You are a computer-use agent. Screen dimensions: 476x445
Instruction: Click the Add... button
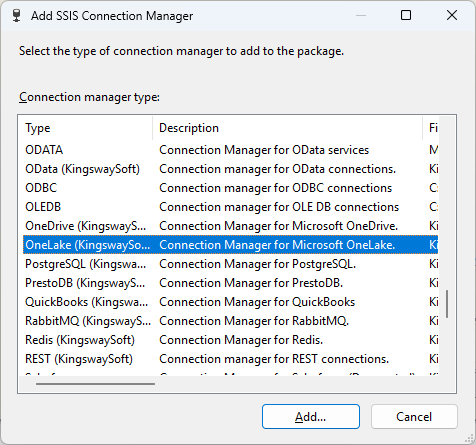tap(311, 417)
